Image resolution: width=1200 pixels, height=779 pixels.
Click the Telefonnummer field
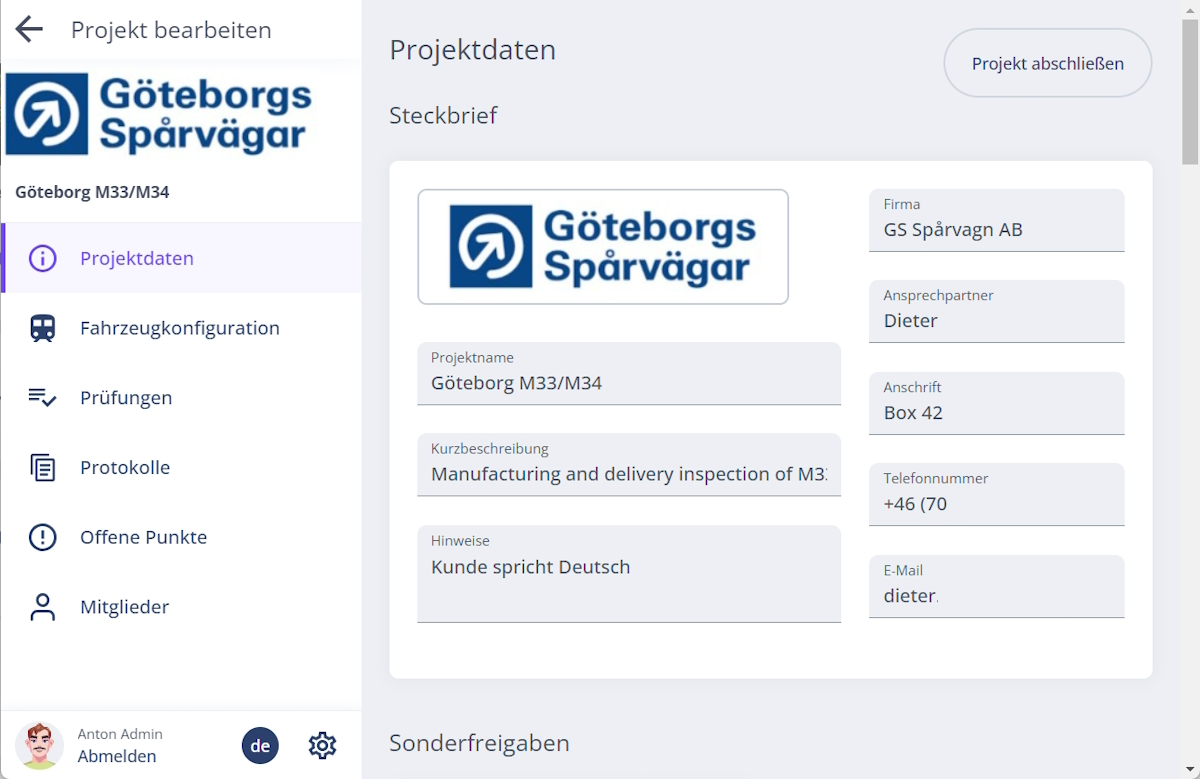pos(996,503)
